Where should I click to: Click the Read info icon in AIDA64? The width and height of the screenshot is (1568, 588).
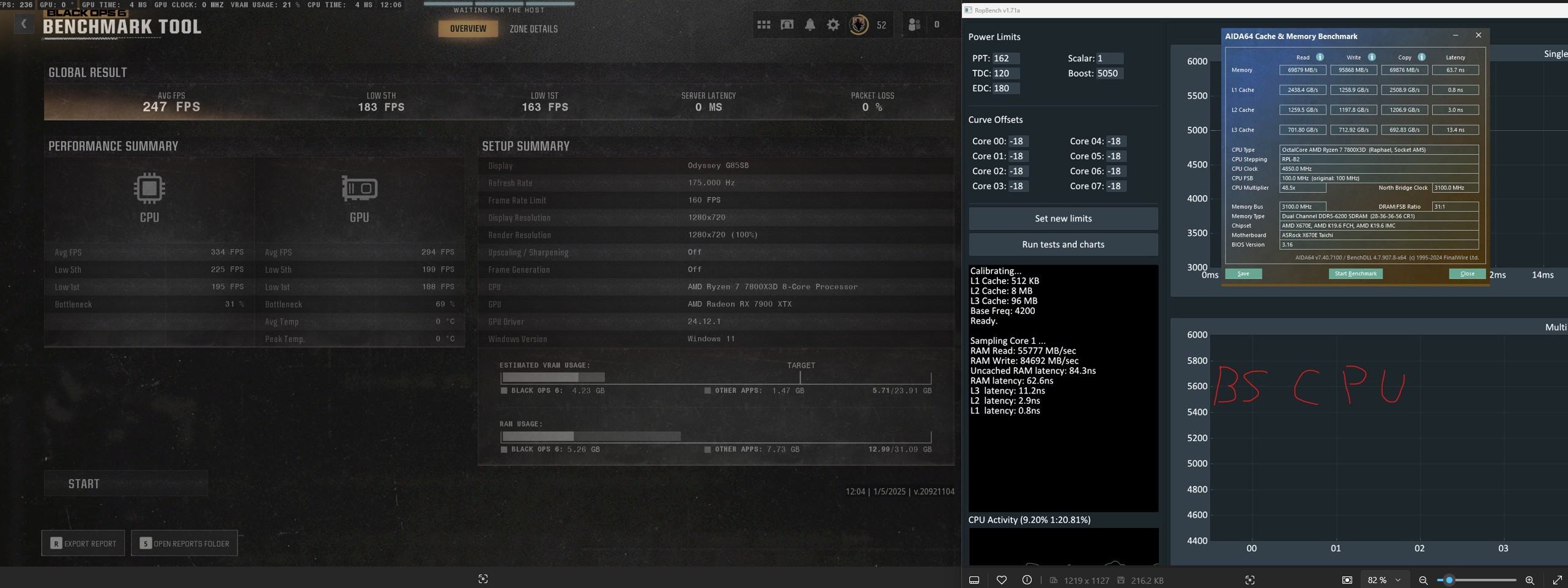click(1320, 57)
